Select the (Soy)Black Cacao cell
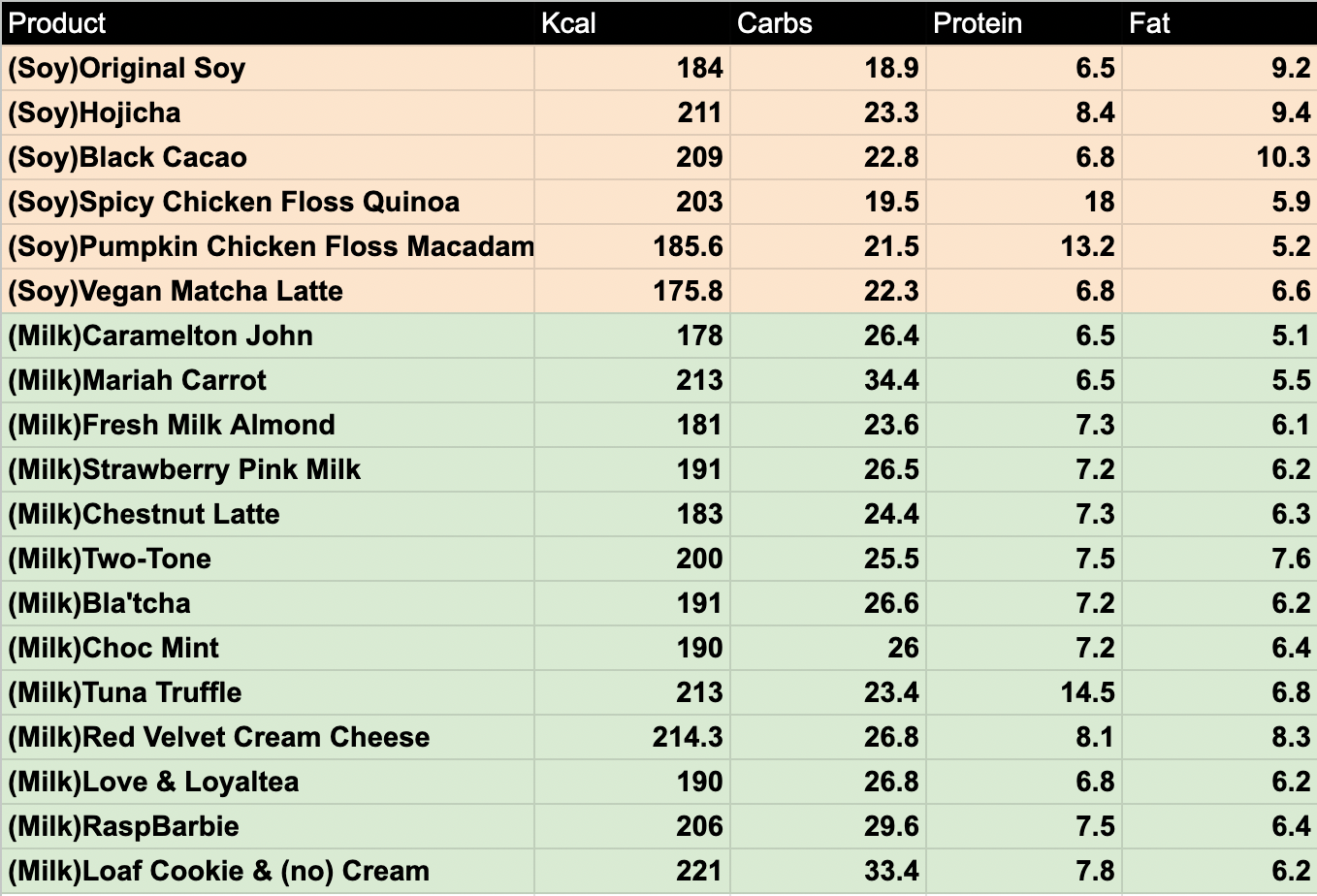 click(267, 158)
